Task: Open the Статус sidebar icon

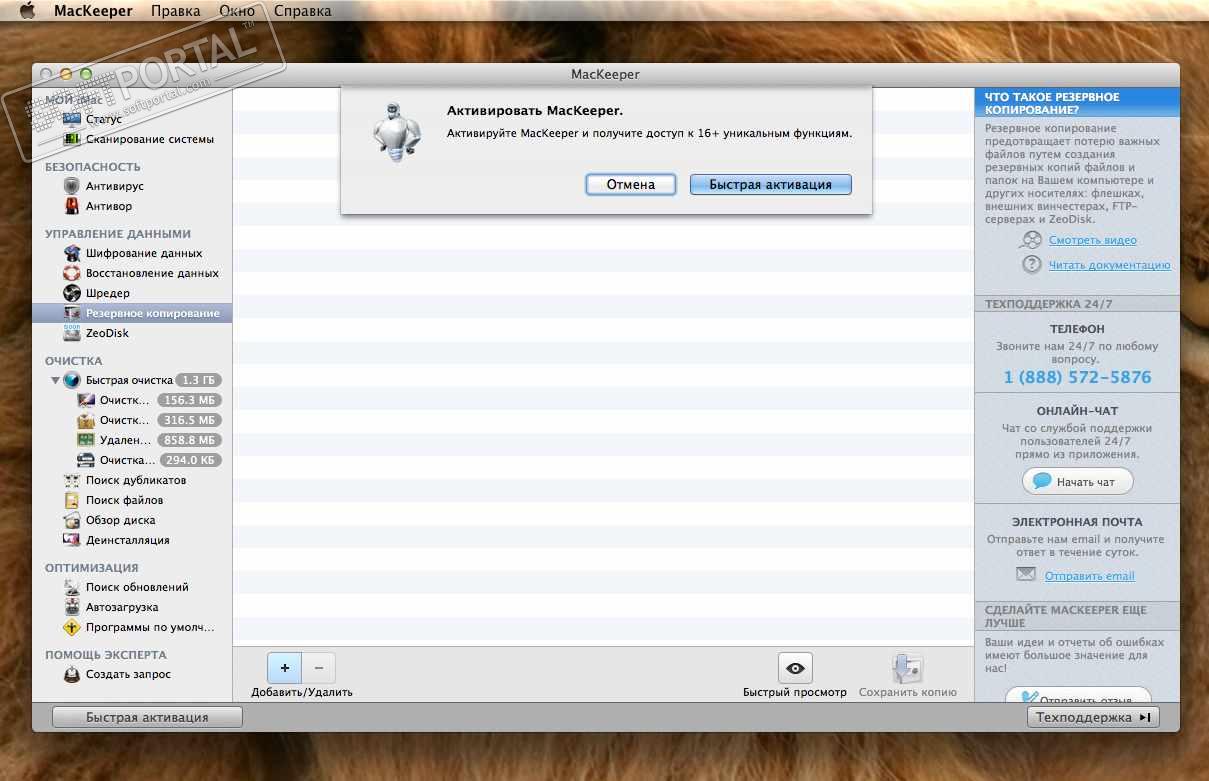Action: point(72,119)
